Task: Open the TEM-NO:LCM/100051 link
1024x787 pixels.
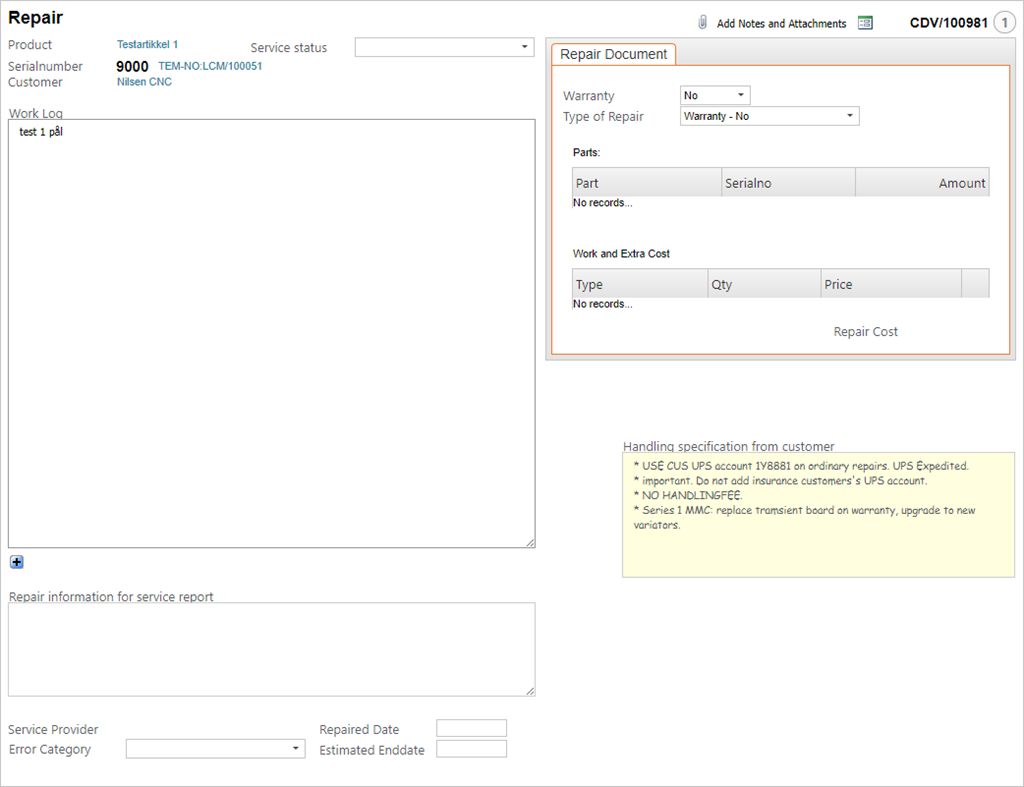Action: click(210, 66)
